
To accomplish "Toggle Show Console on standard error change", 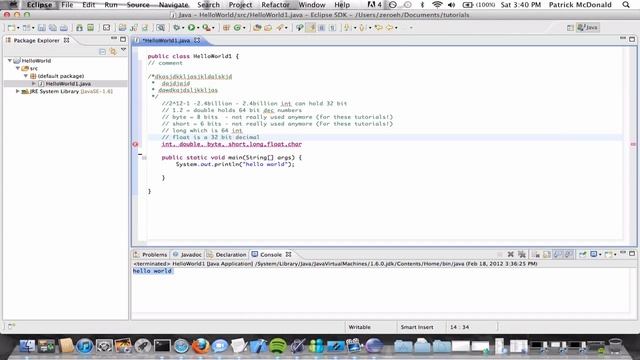I will point(569,254).
